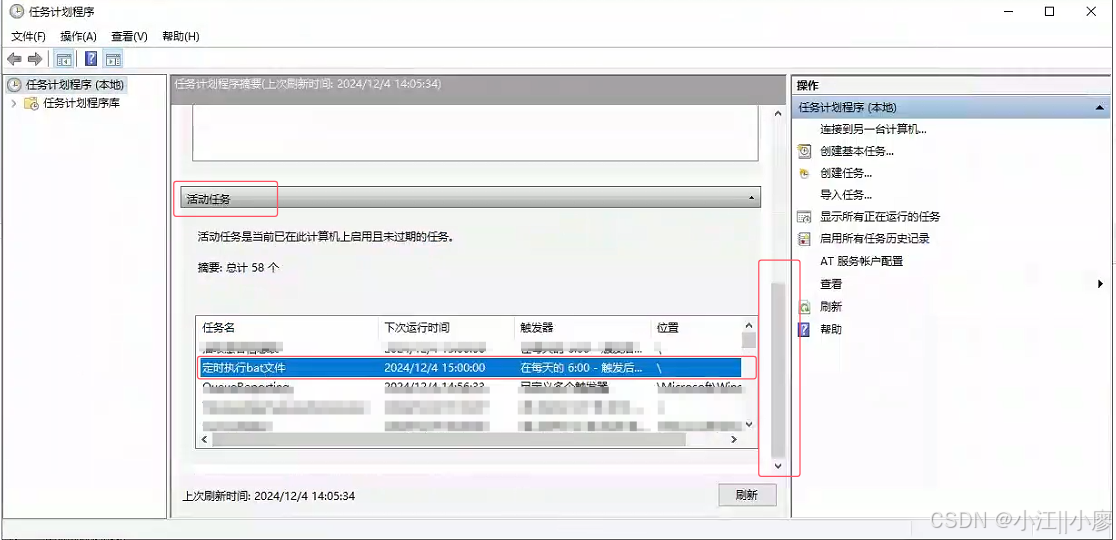The height and width of the screenshot is (540, 1116).
Task: Toggle the action pane toolbar icon
Action: [x=113, y=58]
